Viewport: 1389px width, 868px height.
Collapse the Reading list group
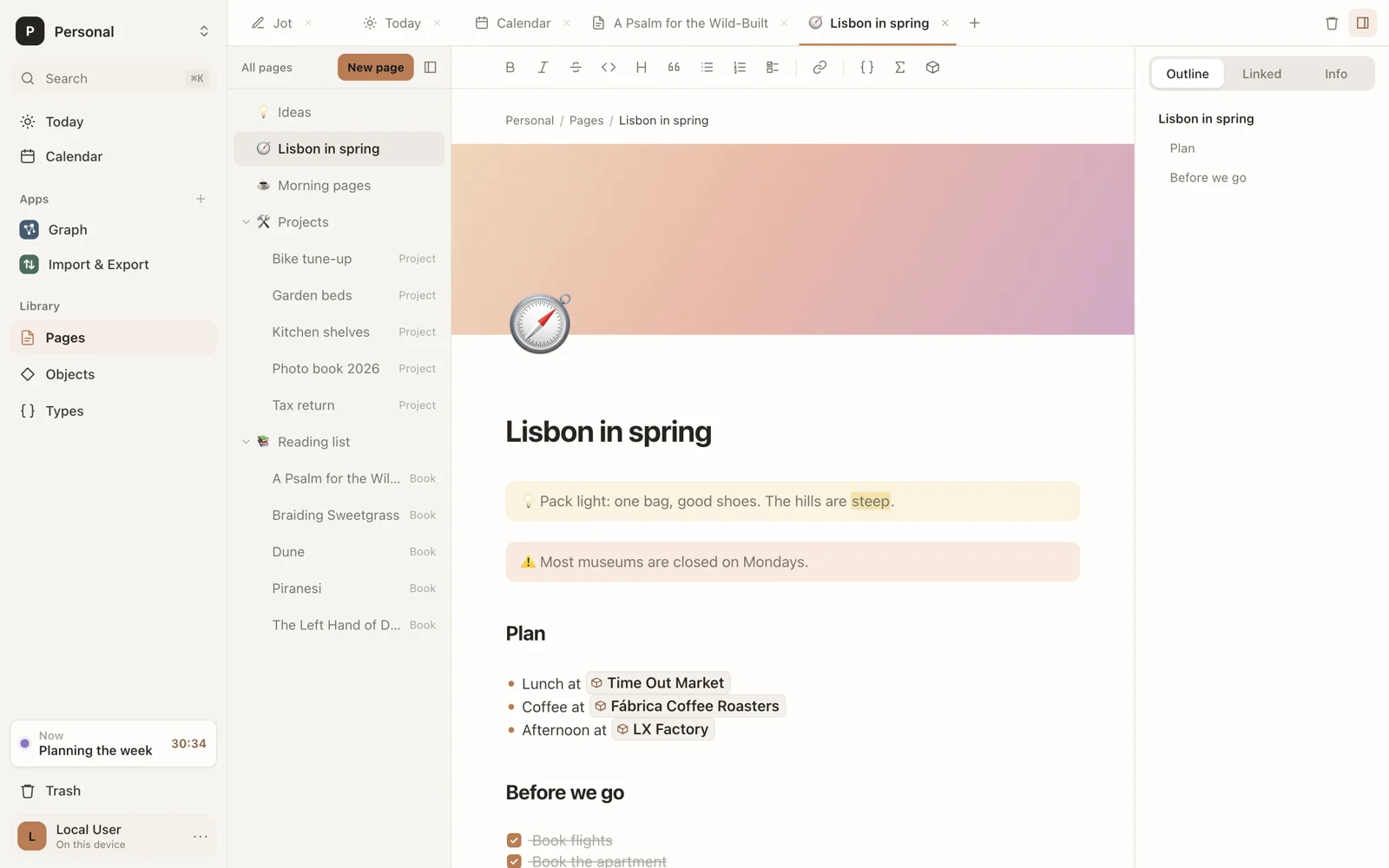coord(246,442)
